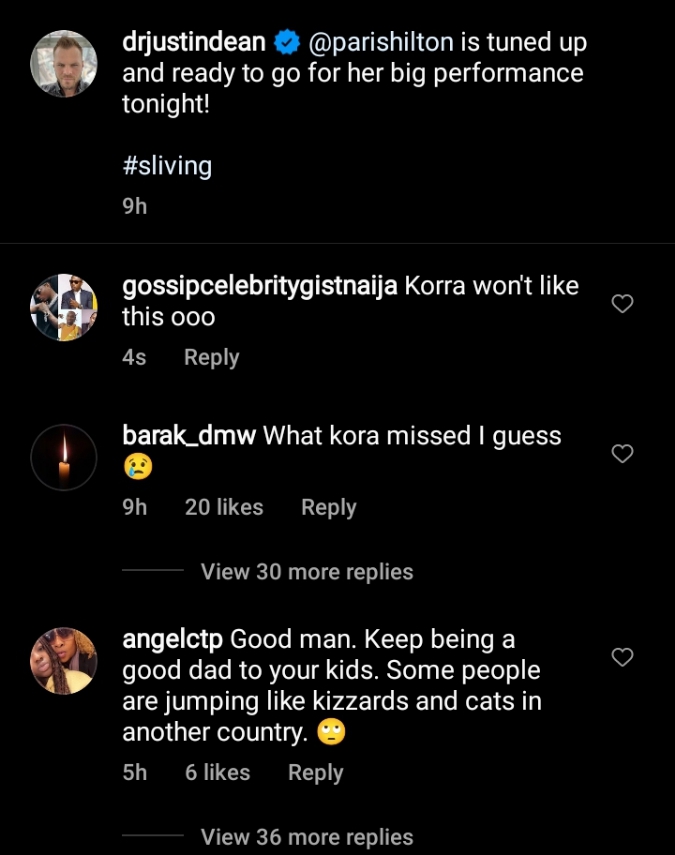Like angelctp's comment with the heart
Screen dimensions: 675x855
(x=622, y=657)
